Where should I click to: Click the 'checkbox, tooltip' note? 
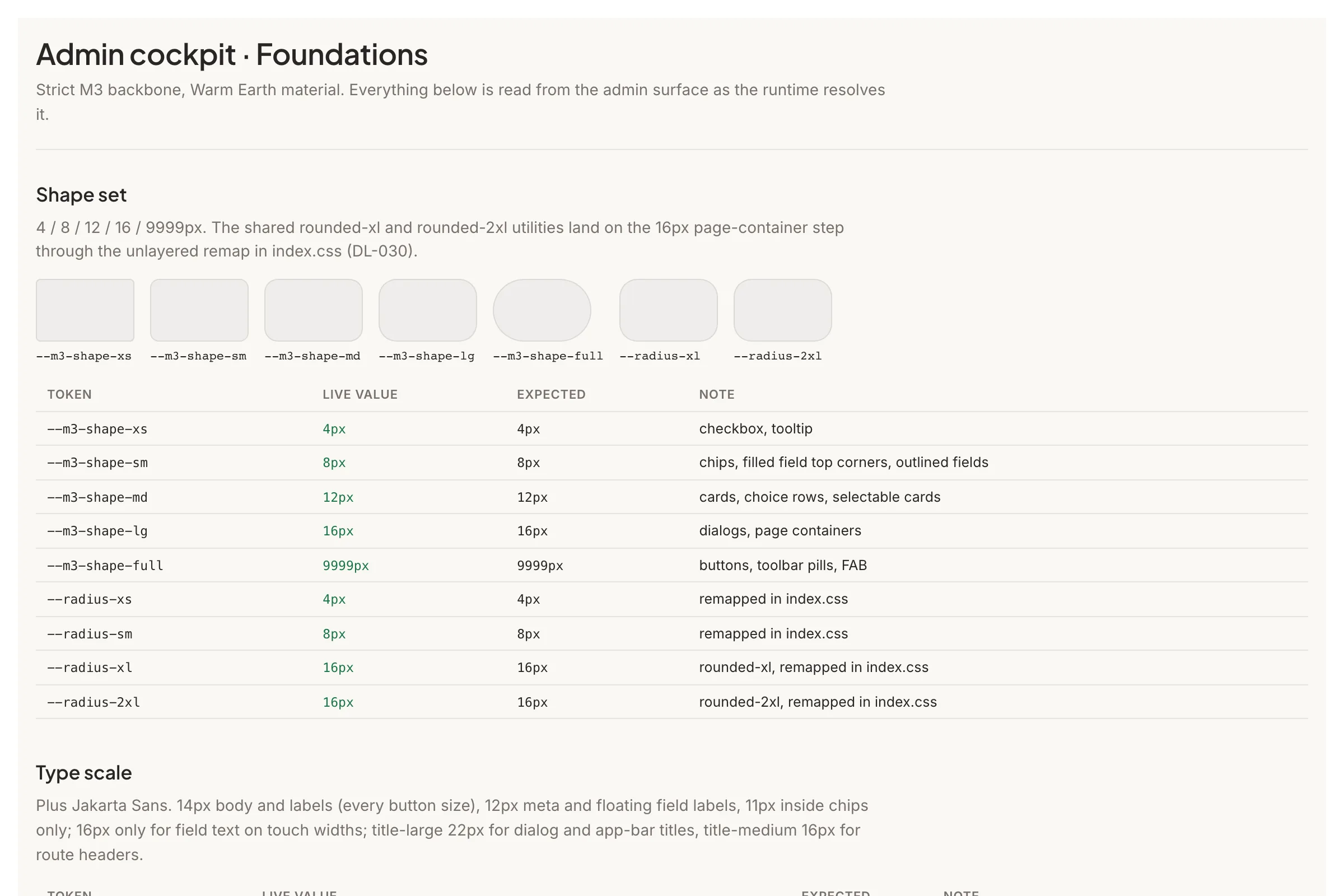pos(756,428)
